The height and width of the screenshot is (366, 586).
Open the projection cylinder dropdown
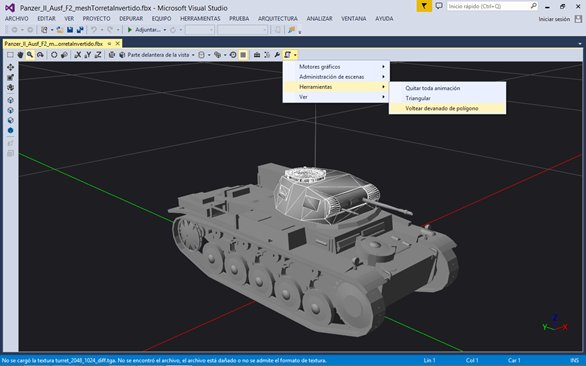click(x=204, y=55)
